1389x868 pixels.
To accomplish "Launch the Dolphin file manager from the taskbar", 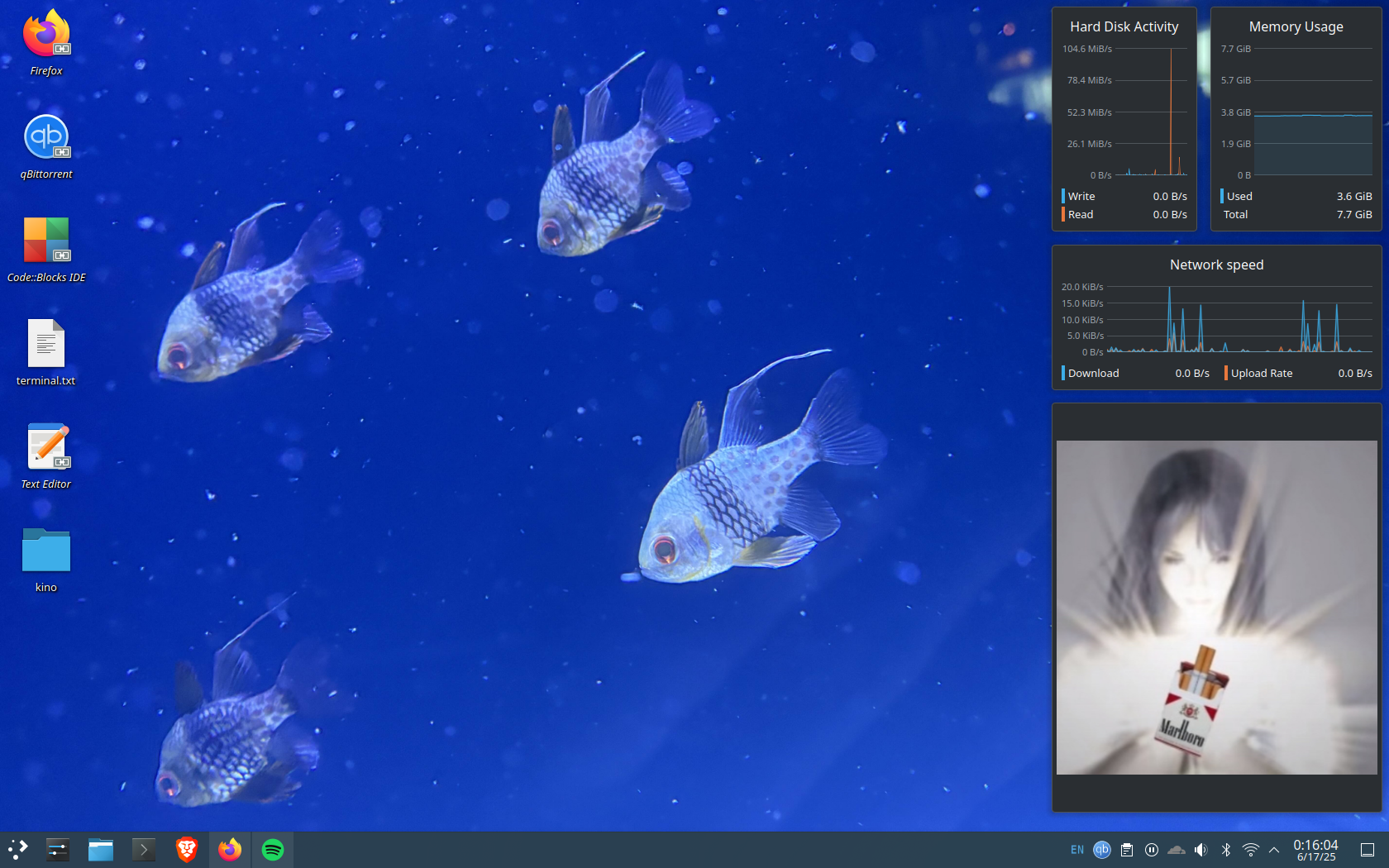I will (101, 849).
